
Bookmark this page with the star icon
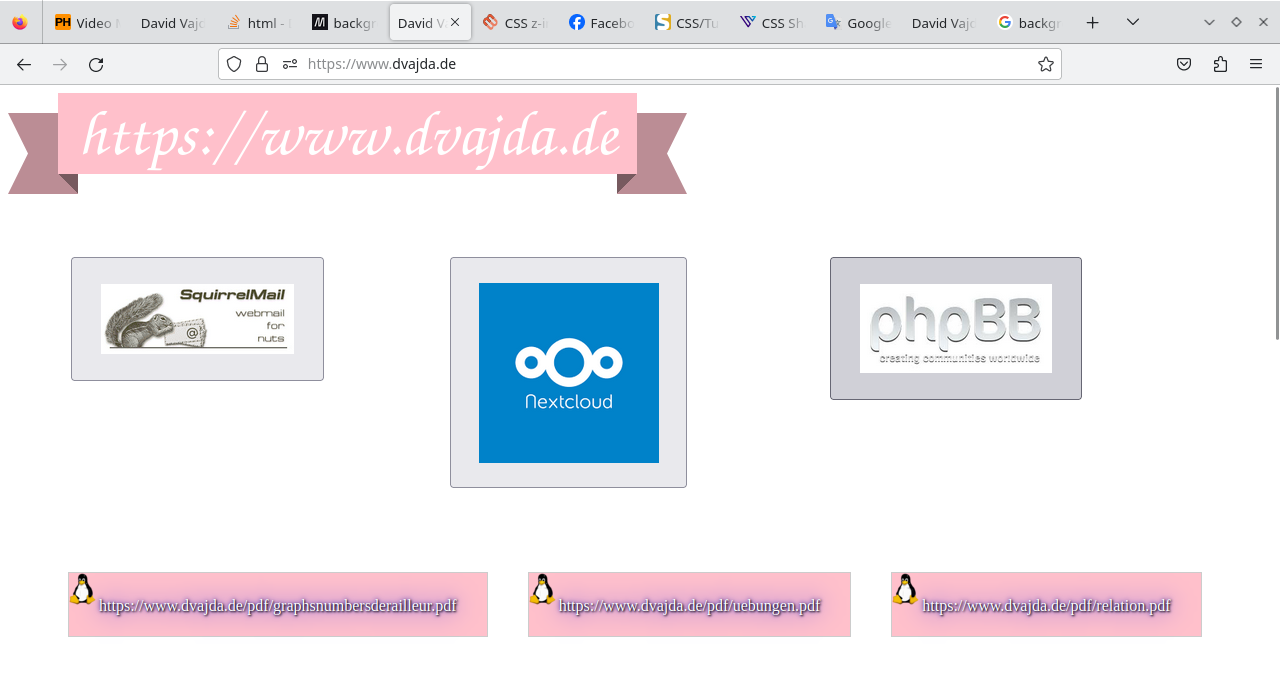pyautogui.click(x=1046, y=64)
